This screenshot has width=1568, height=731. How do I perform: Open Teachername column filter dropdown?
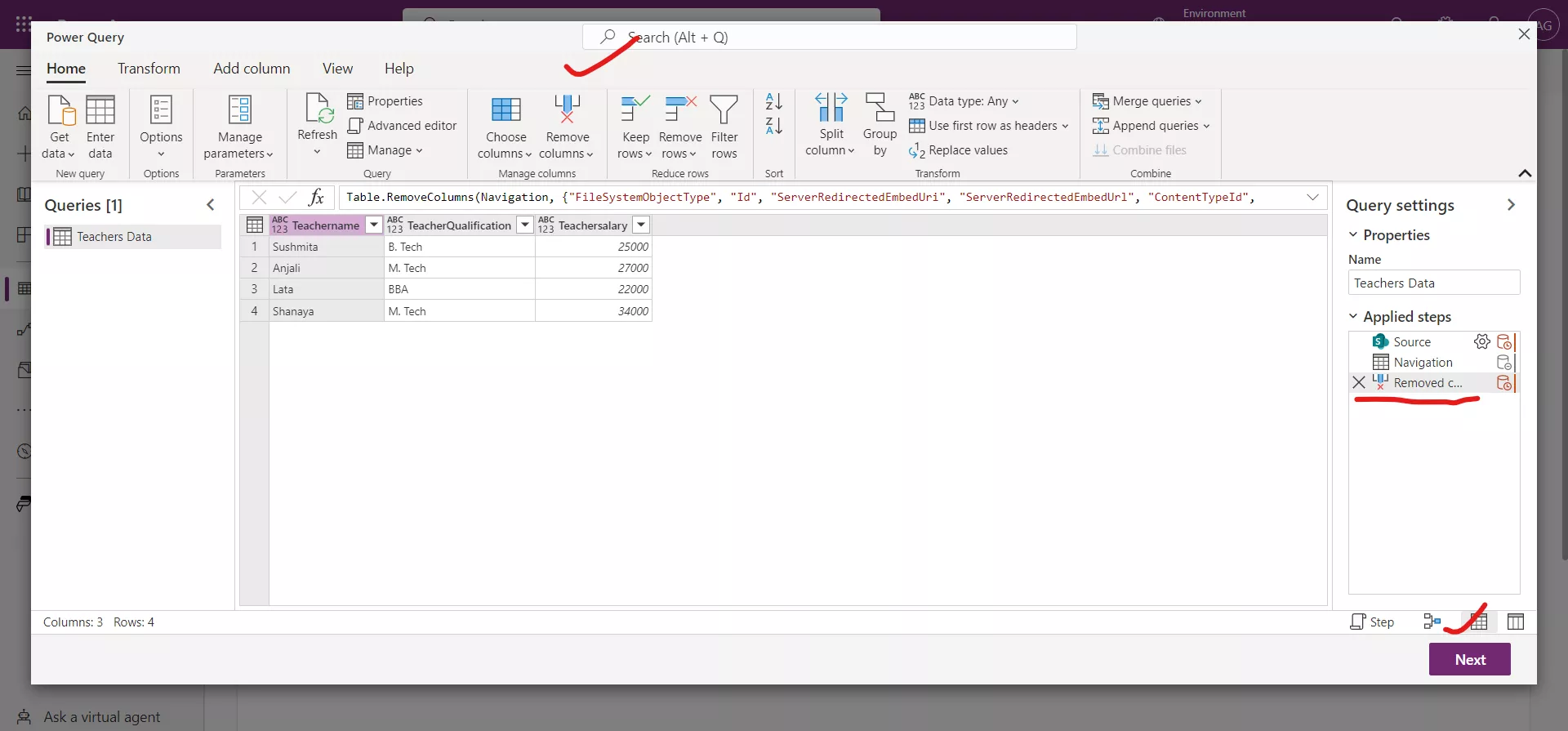[x=373, y=225]
